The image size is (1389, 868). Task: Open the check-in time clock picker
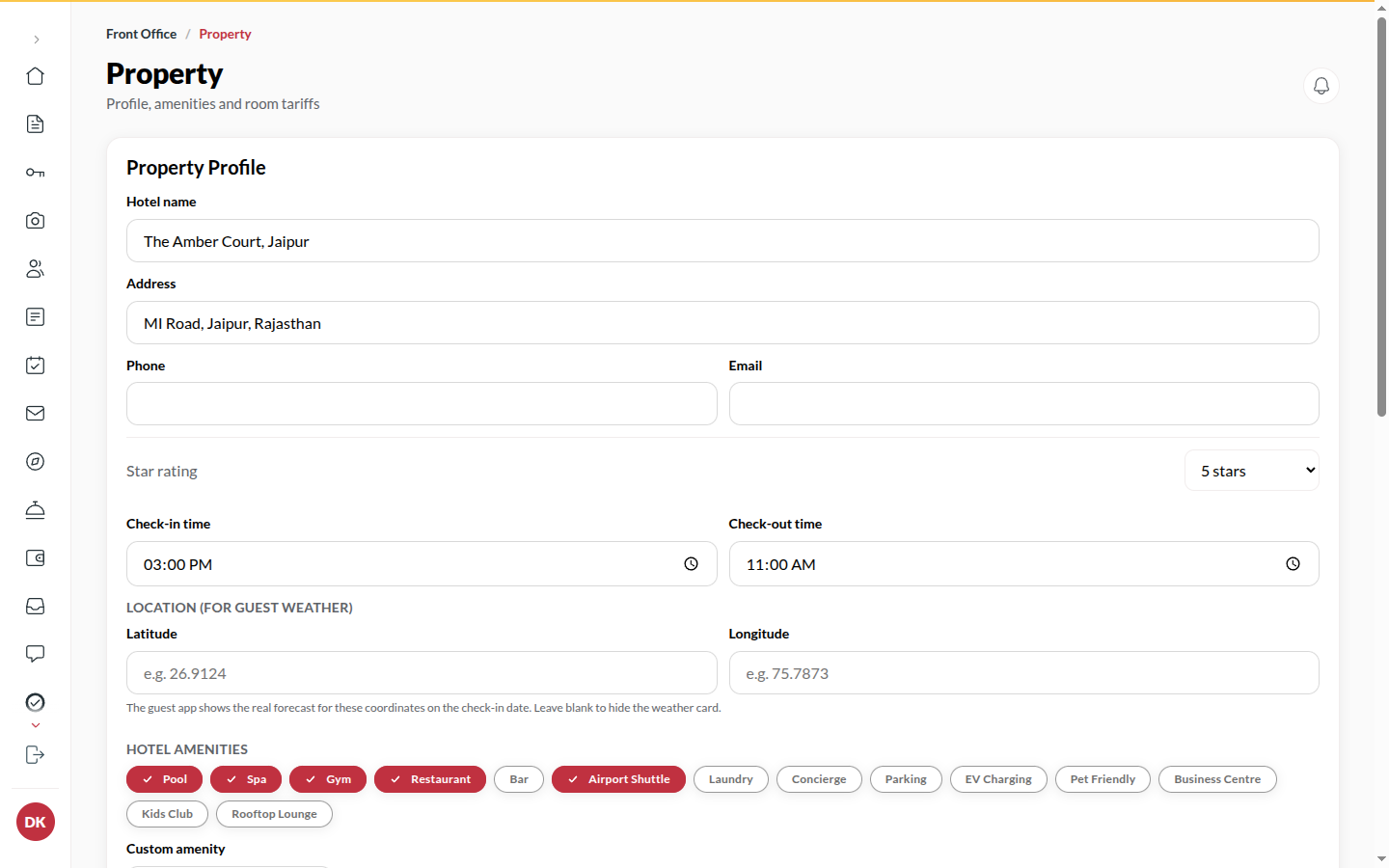point(691,564)
